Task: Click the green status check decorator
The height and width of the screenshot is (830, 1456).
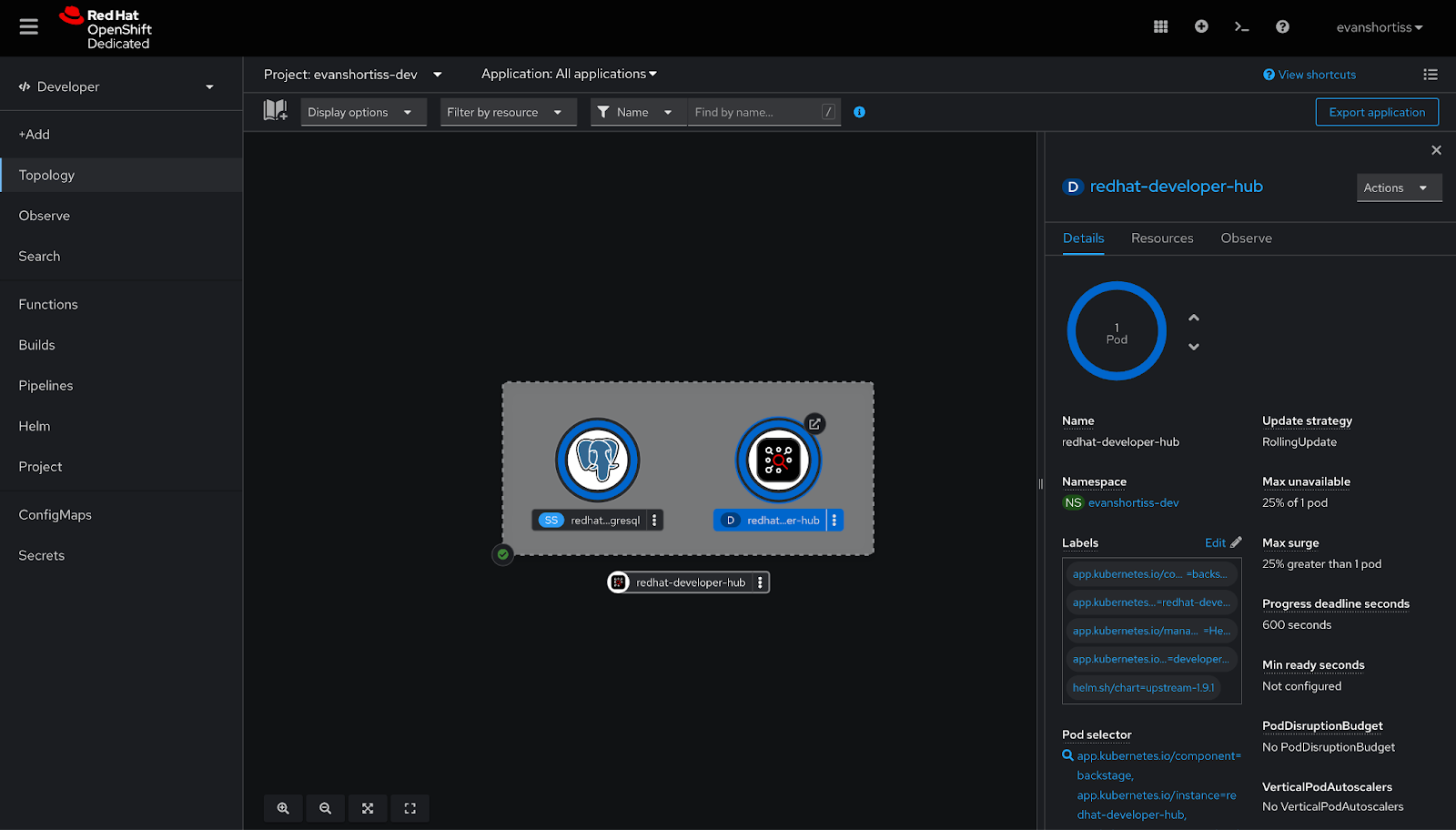Action: 503,554
